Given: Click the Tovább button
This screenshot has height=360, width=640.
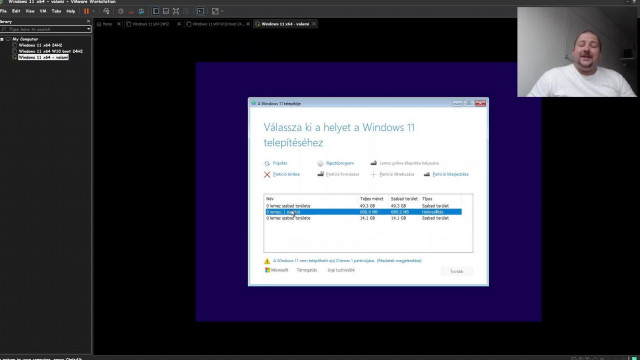Looking at the screenshot, I should (456, 271).
